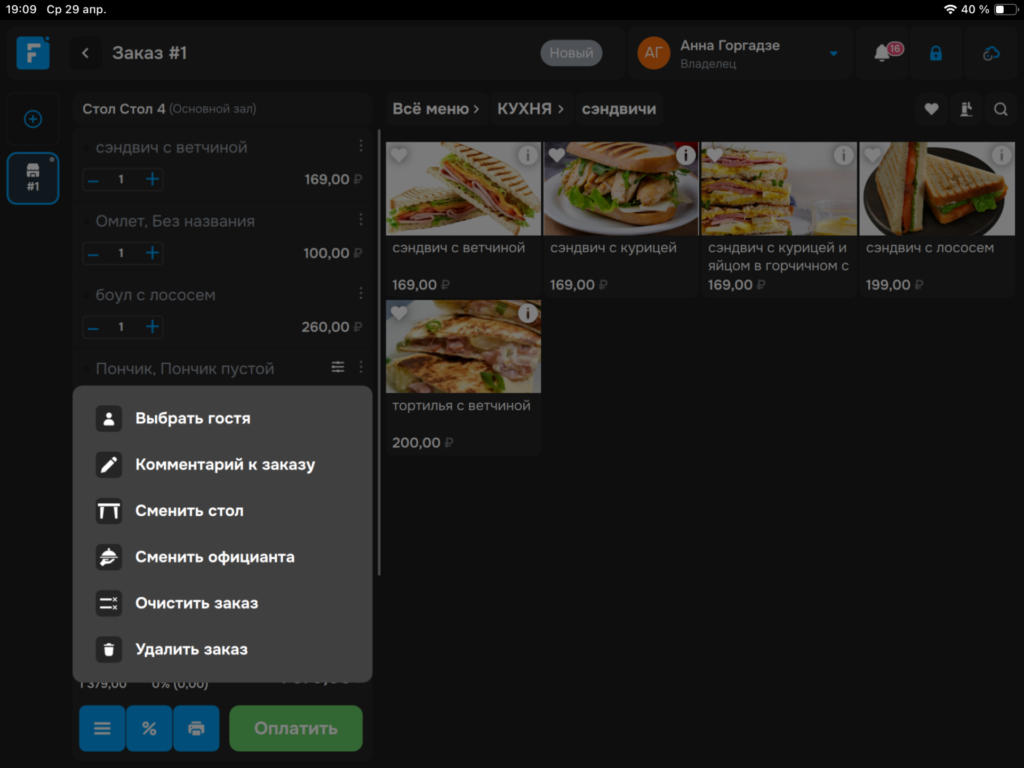
Task: Open Стол Стол 4 table header
Action: pos(222,109)
